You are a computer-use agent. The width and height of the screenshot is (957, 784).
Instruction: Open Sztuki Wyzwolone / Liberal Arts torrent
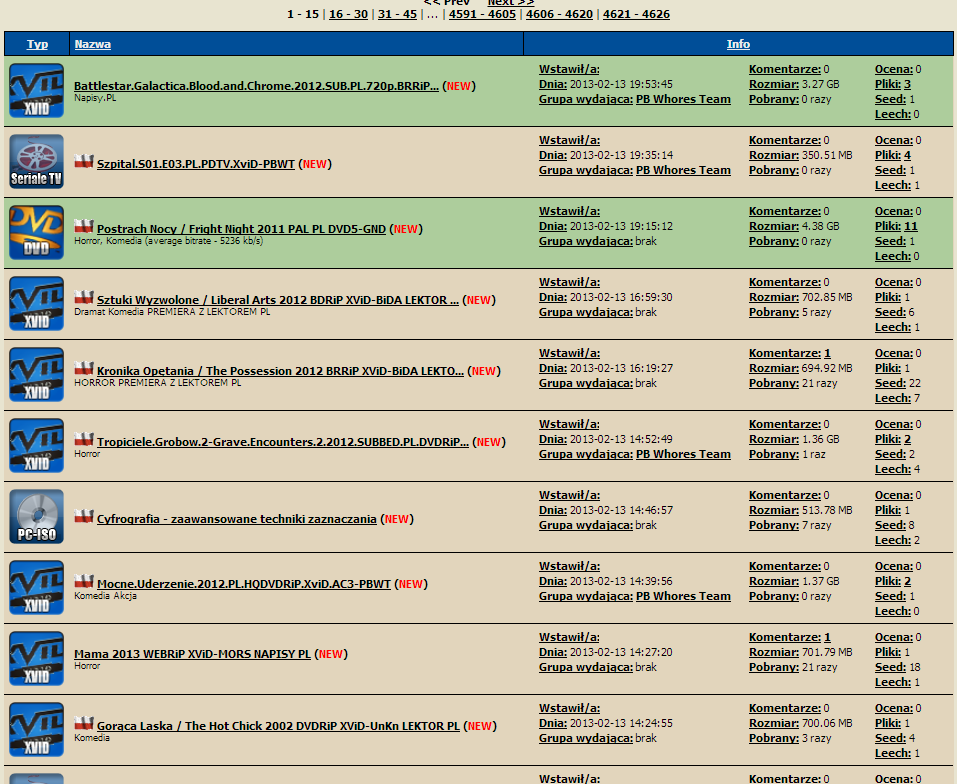278,300
